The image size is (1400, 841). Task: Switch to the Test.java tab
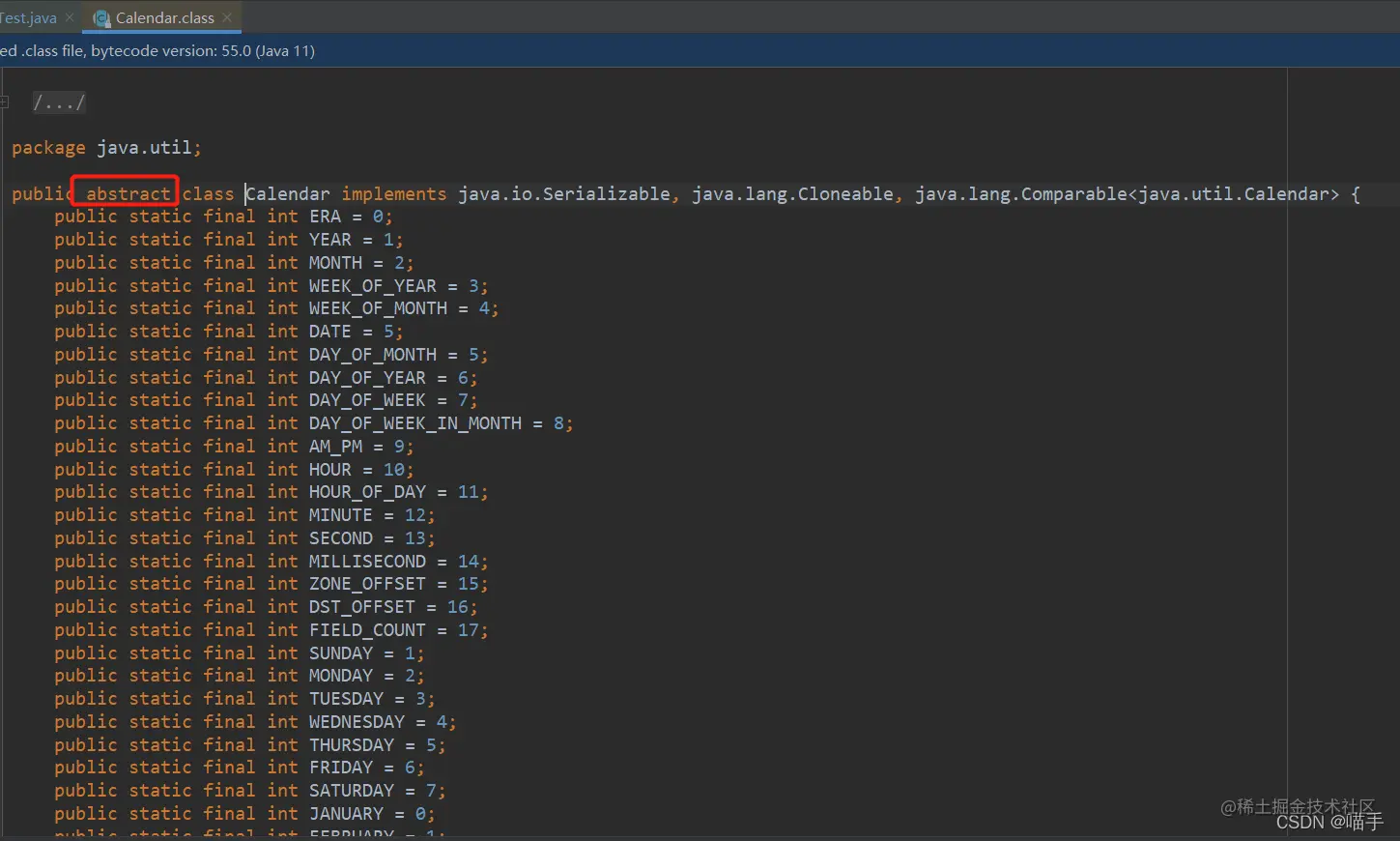[x=29, y=17]
